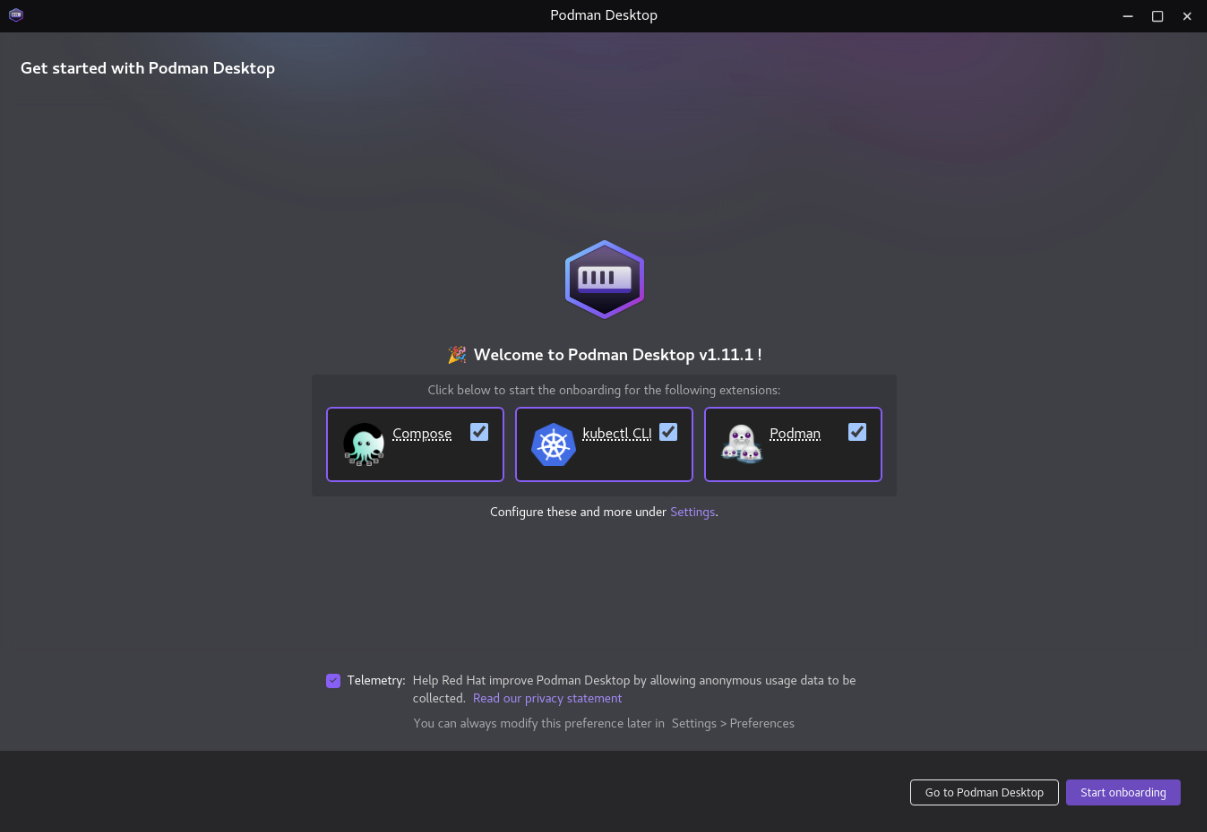Click the Podman extension label
The image size is (1207, 832).
click(795, 434)
